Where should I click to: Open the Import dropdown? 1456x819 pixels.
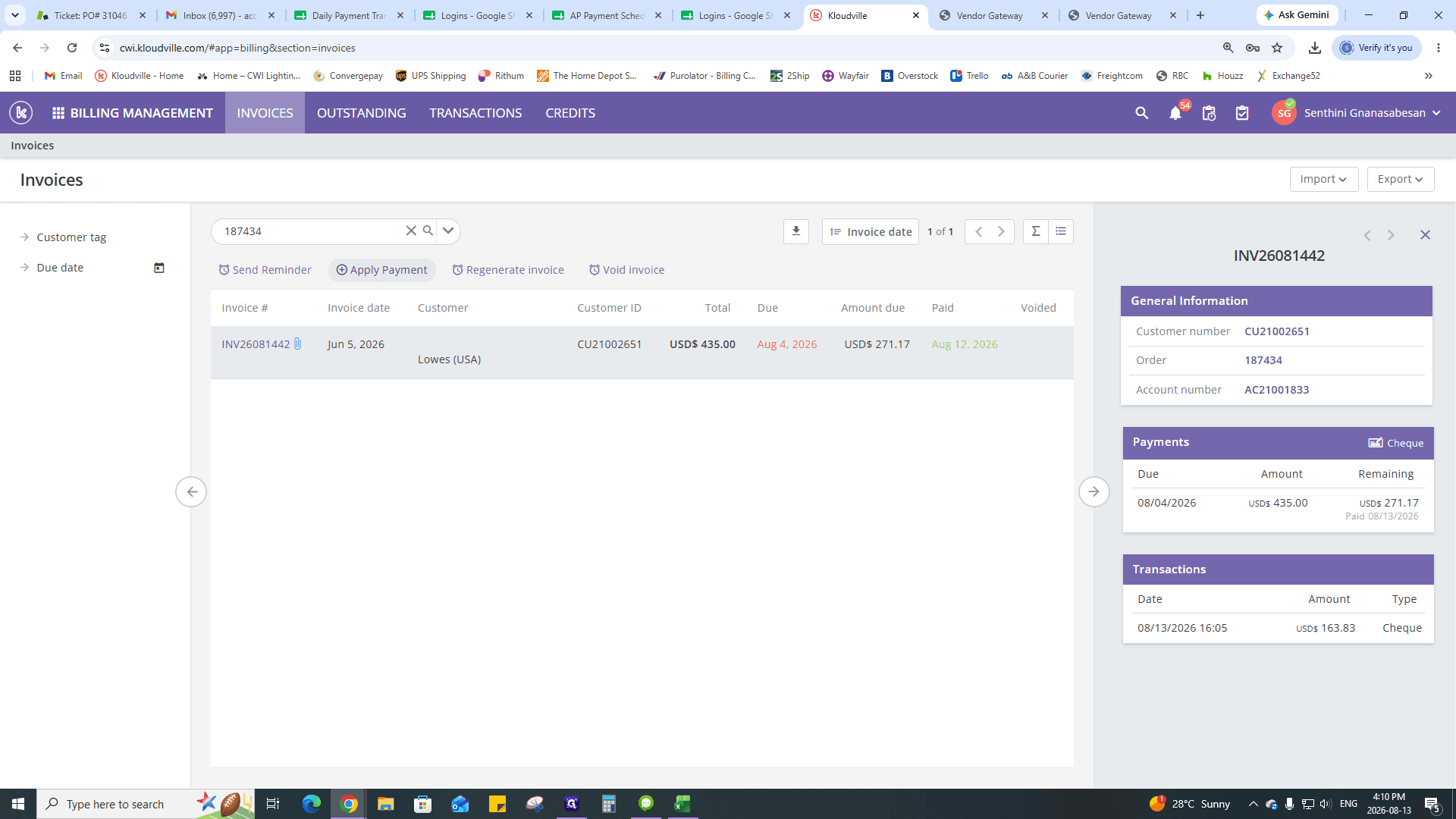[x=1323, y=179]
